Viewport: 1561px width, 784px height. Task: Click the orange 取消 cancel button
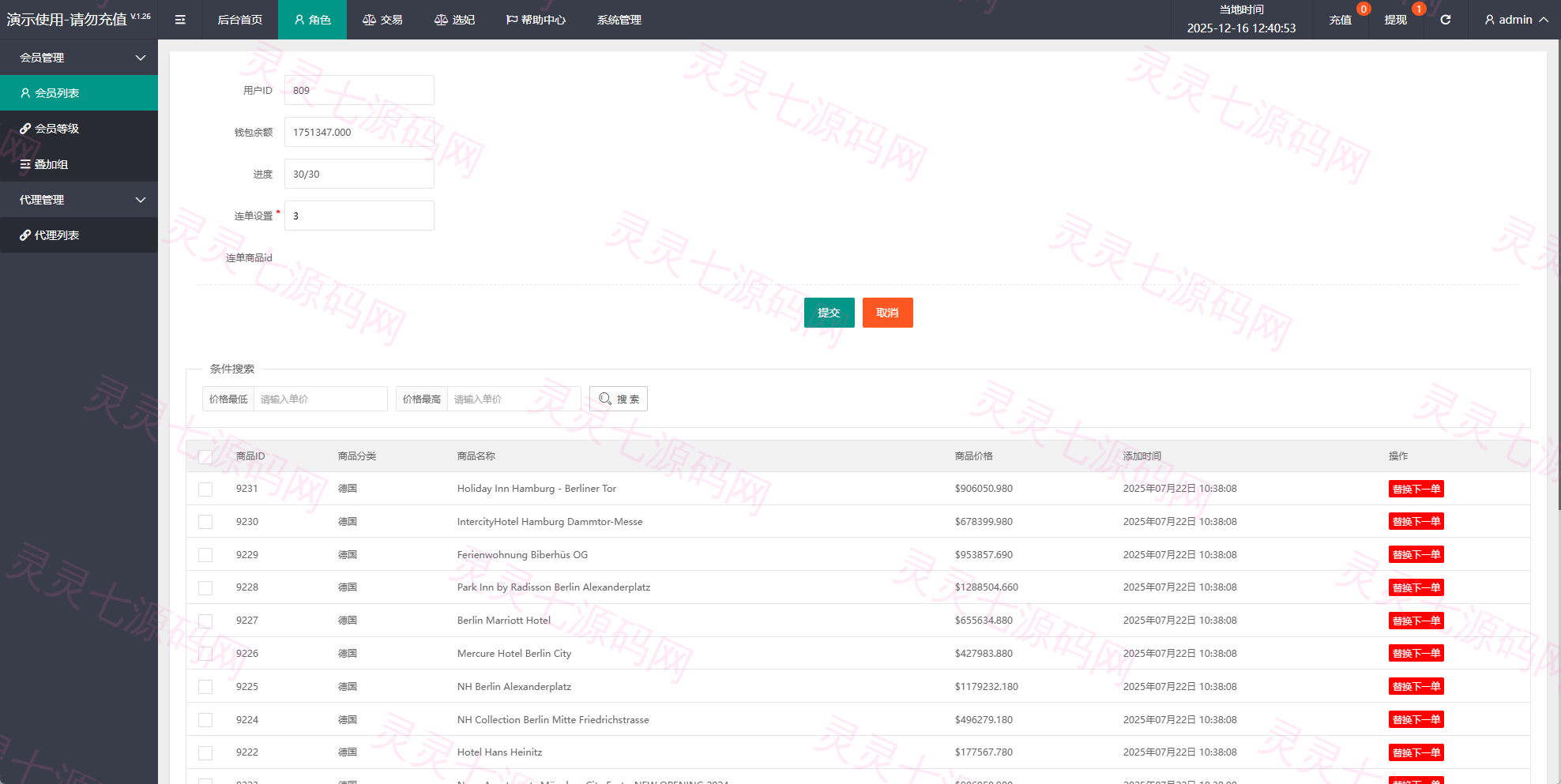pyautogui.click(x=888, y=313)
